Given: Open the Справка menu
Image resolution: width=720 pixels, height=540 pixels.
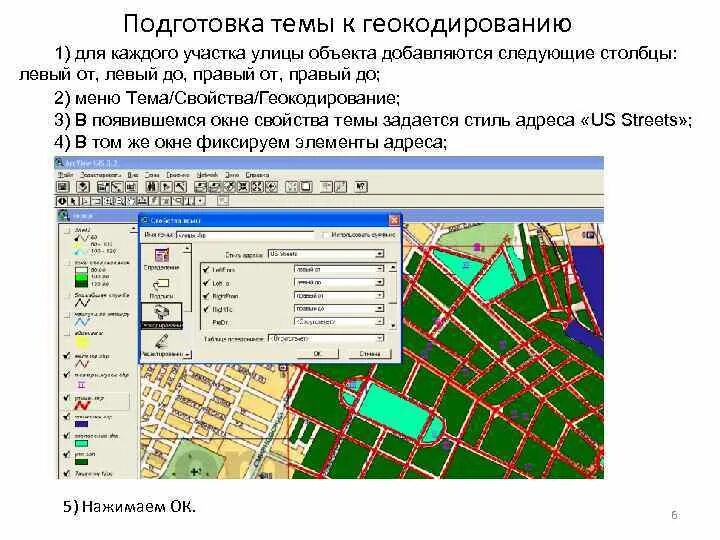Looking at the screenshot, I should tap(257, 175).
